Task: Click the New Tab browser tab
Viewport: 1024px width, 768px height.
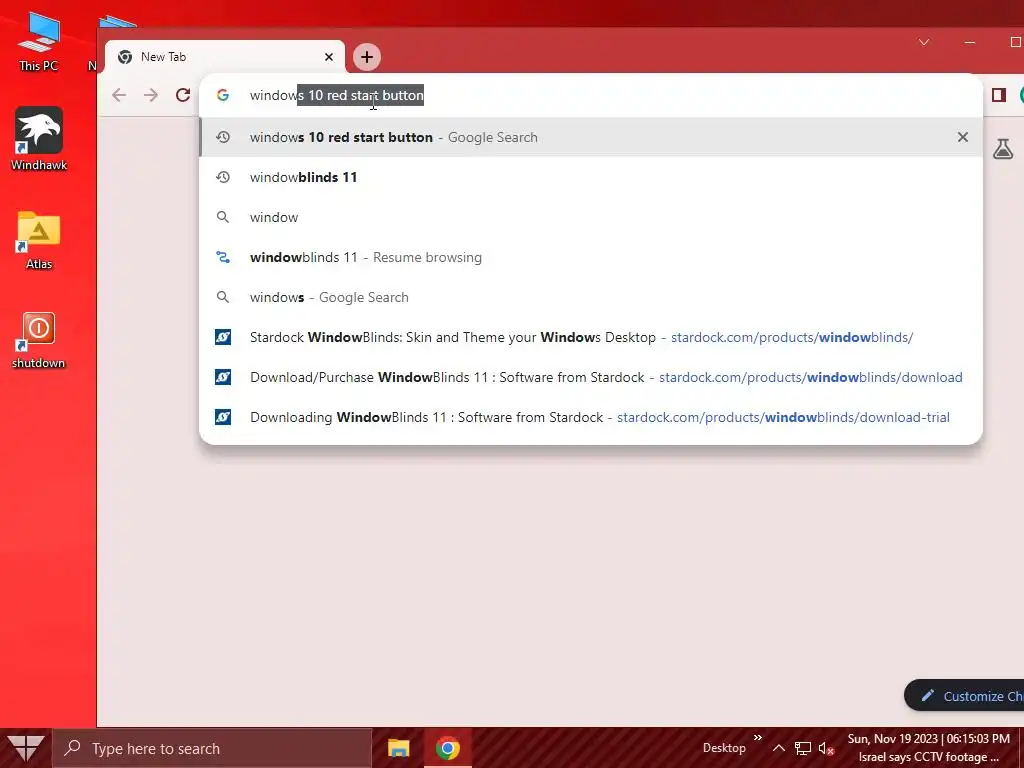Action: [x=224, y=57]
